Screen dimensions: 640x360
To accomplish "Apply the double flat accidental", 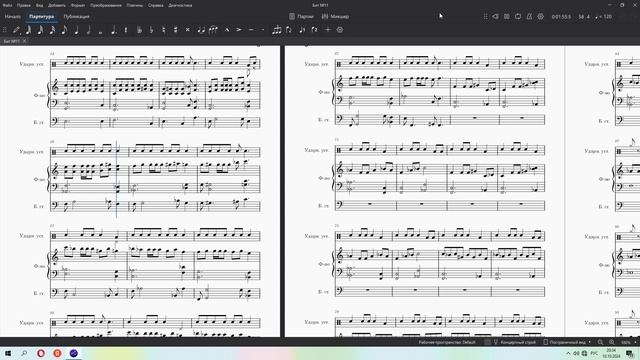I will click(x=139, y=30).
